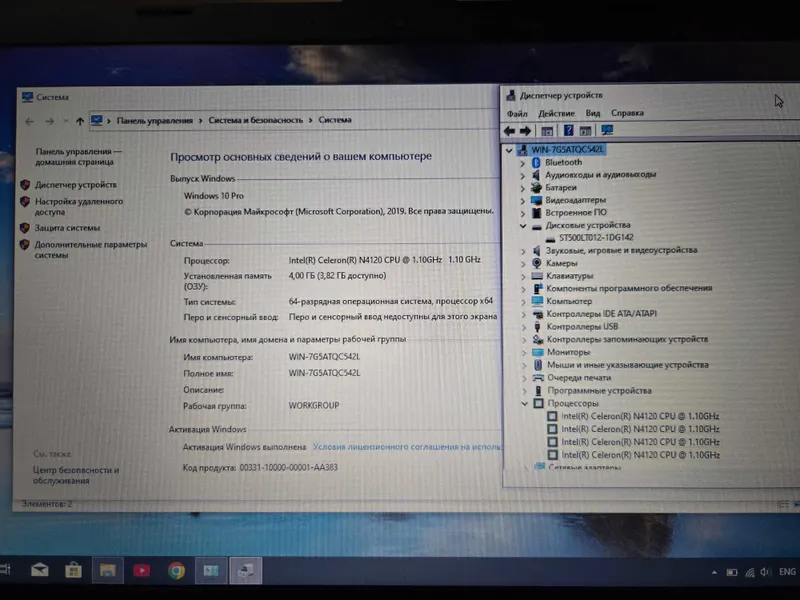Click the Back arrow in System window
Screen dimensions: 800x600
point(30,121)
